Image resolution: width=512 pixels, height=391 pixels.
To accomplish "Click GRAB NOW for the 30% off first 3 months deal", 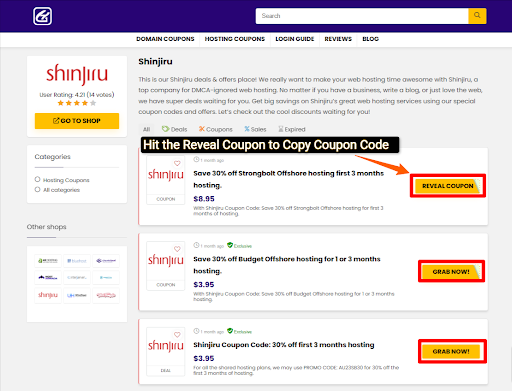I will point(451,351).
